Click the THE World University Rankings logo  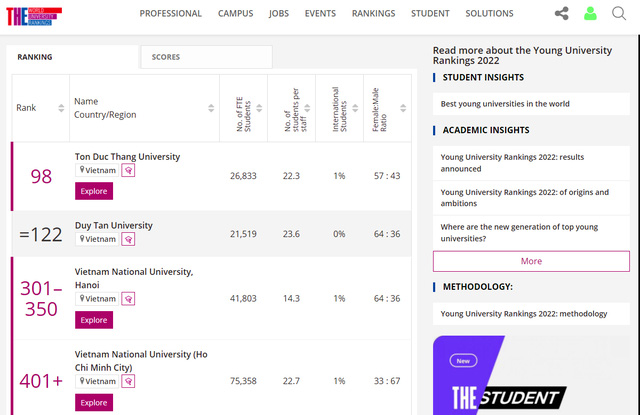34,16
